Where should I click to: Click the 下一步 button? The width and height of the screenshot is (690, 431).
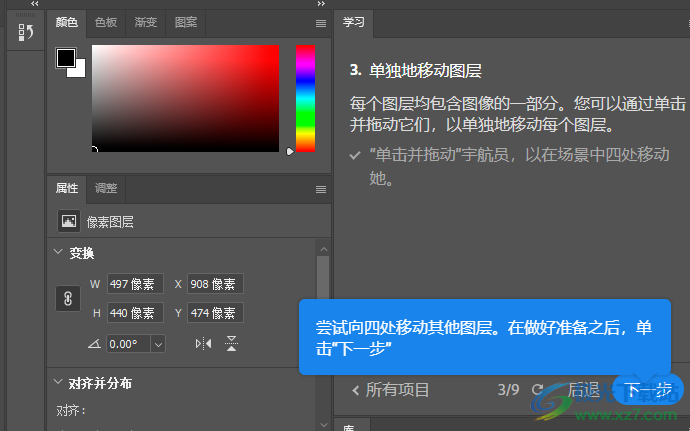click(x=648, y=390)
